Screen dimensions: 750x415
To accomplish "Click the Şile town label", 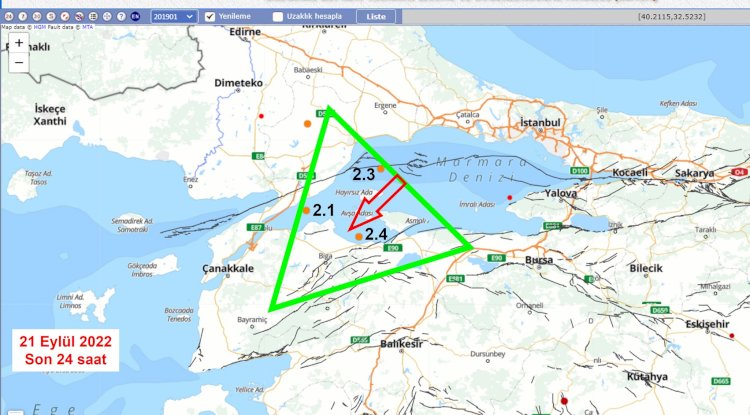I will [x=602, y=110].
